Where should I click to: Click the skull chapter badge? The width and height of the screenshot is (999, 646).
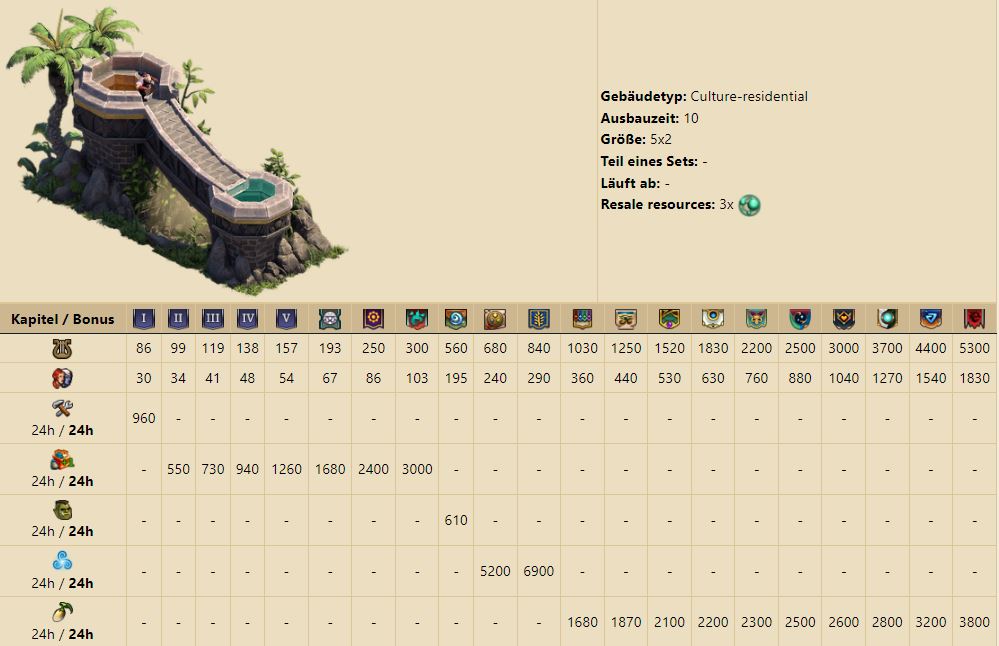(330, 319)
